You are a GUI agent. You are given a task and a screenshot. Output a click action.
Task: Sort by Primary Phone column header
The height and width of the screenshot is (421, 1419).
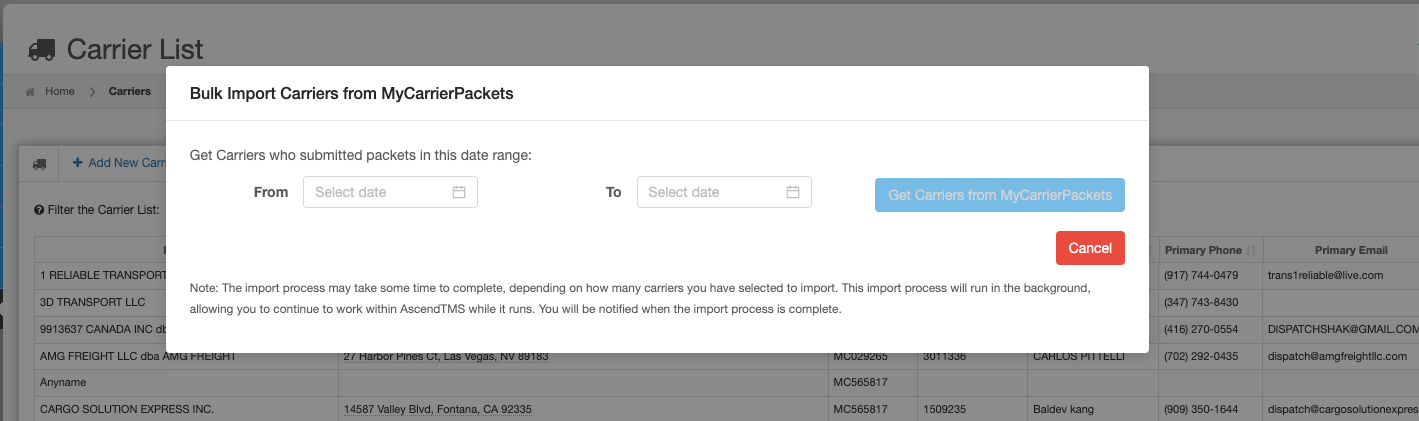(1211, 250)
